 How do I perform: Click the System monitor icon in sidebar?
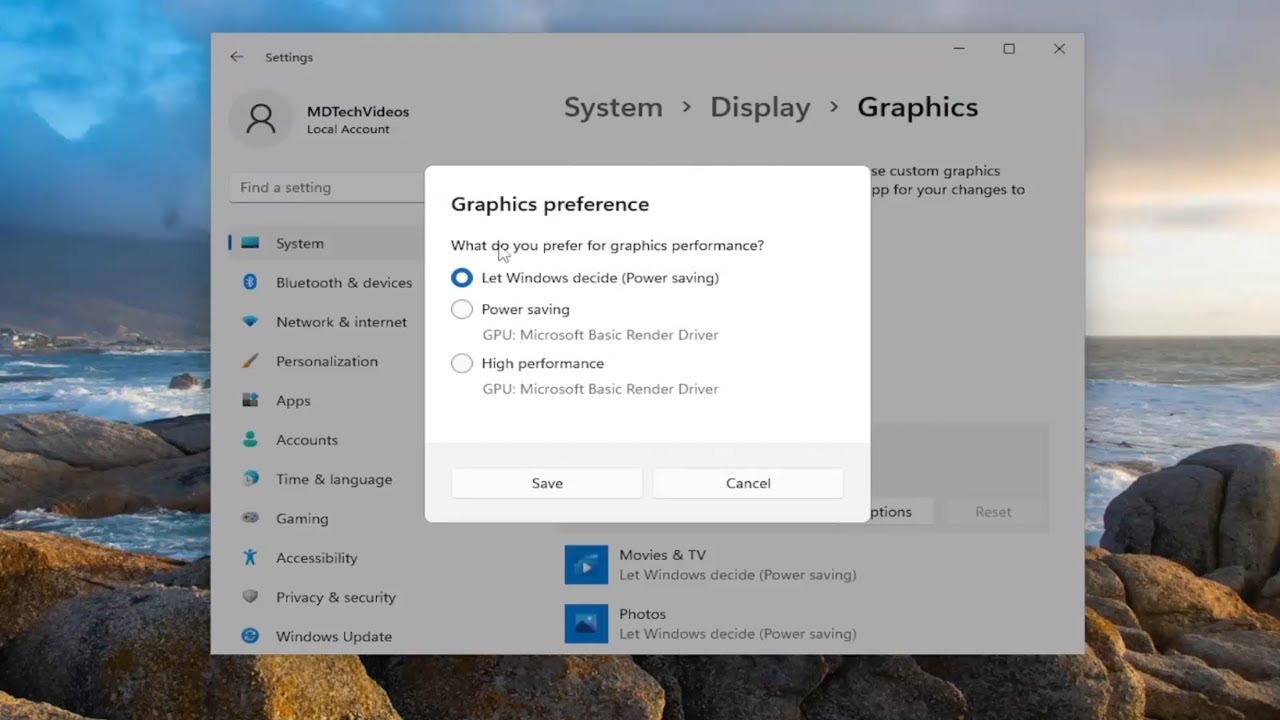[250, 243]
